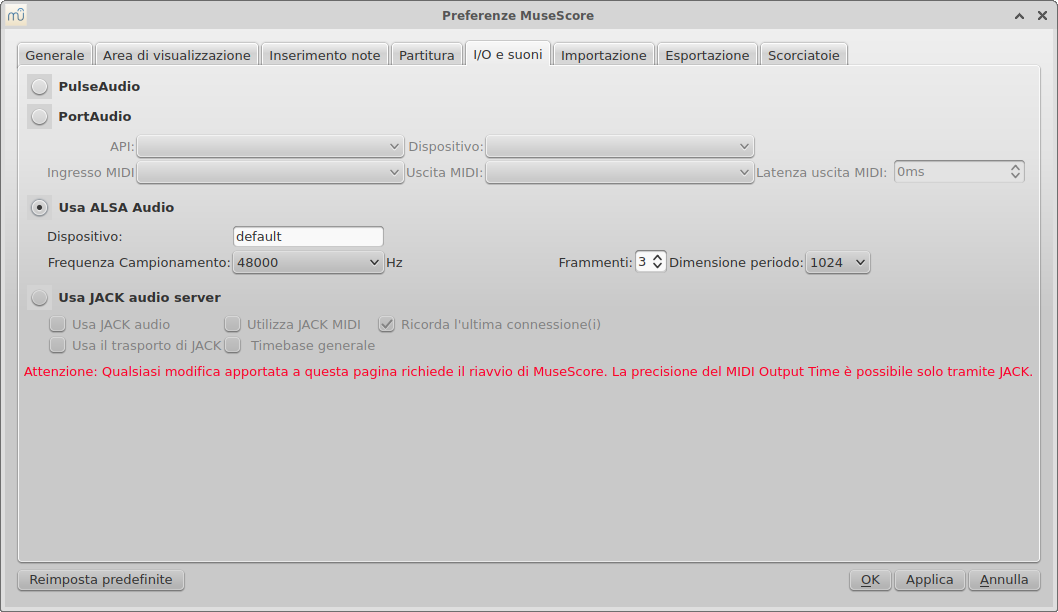Click the window shade arrow in title bar
This screenshot has height=612, width=1058.
point(1019,16)
